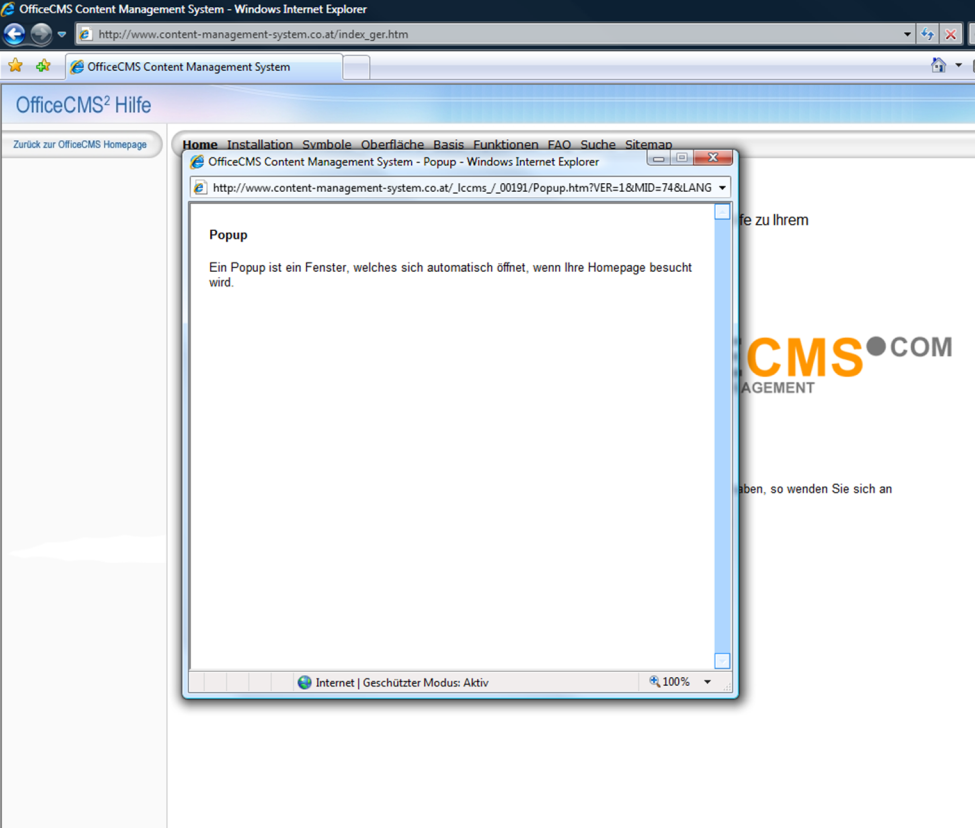Screen dimensions: 975x828
Task: Open the Installation menu item
Action: [259, 144]
